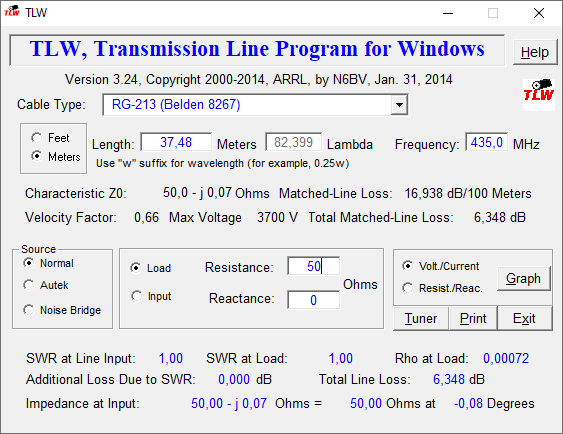Click the Matched-Line Loss value 16,938 dB/100 Meters
The image size is (563, 434).
coord(468,193)
